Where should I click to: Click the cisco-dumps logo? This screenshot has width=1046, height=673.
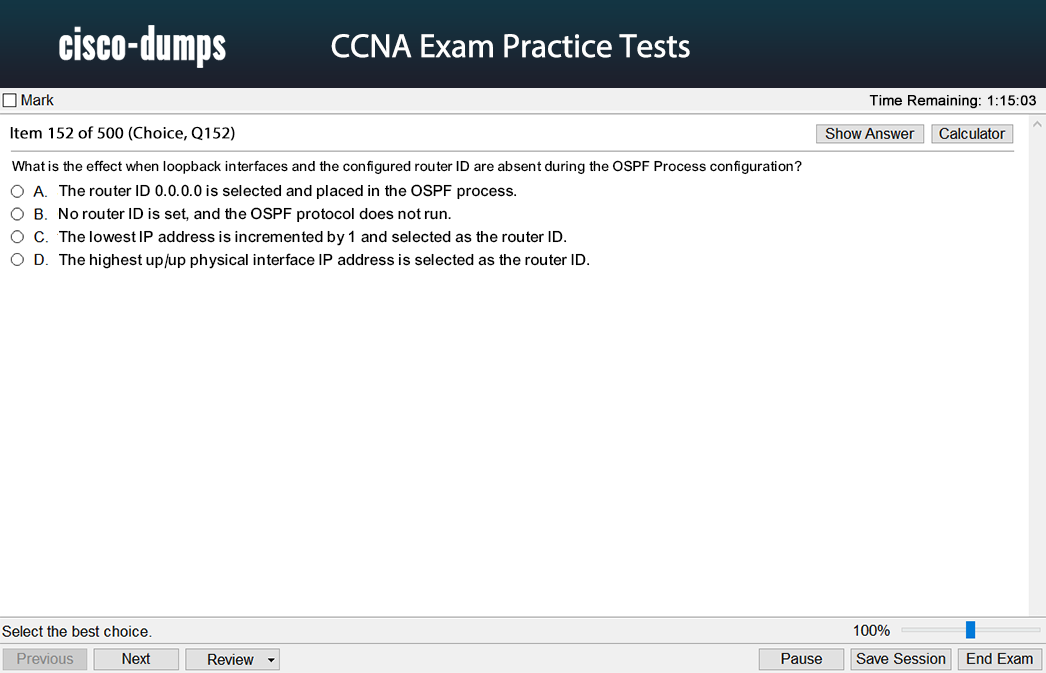pos(142,46)
